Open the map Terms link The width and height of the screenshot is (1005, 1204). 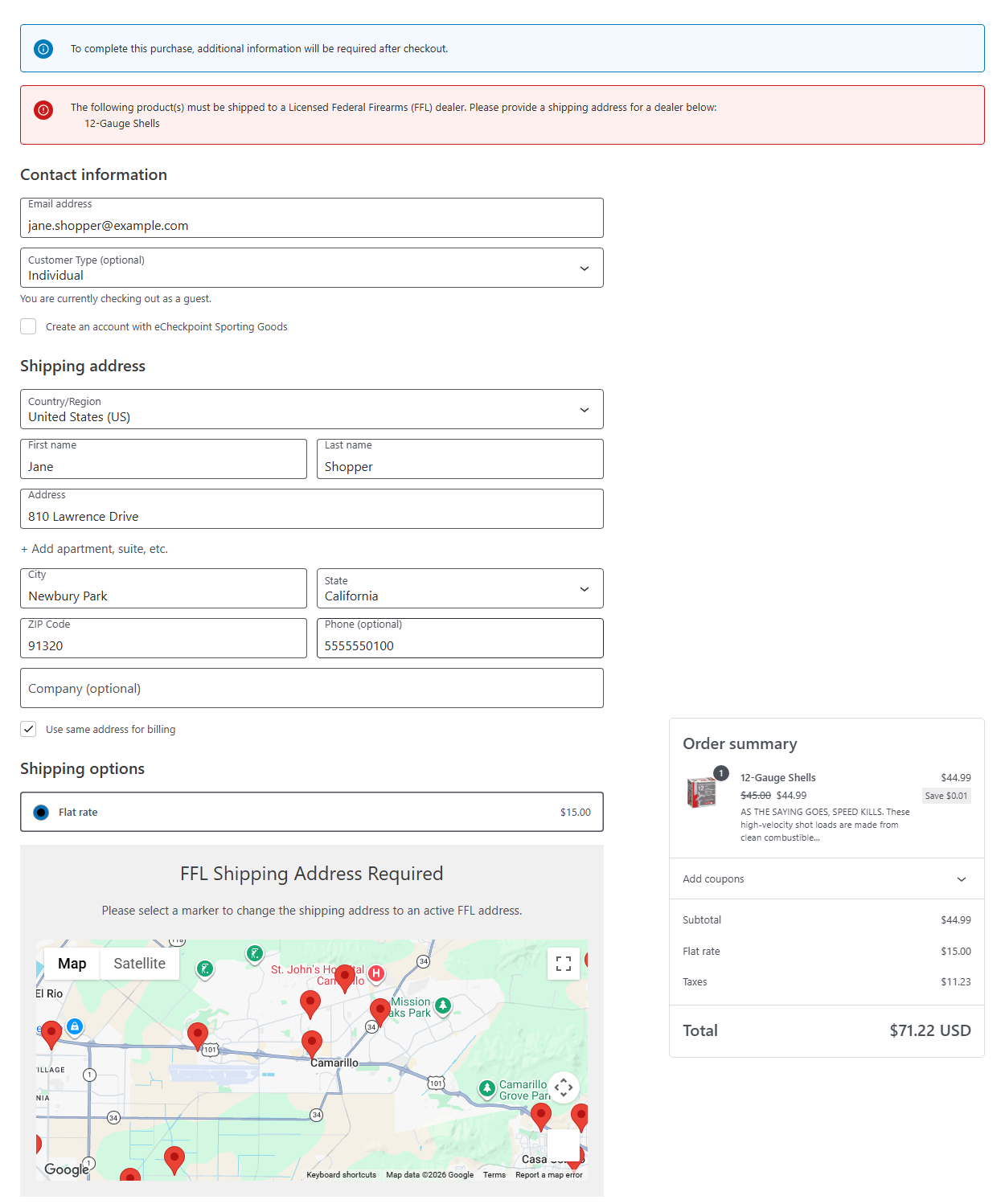(x=494, y=1175)
